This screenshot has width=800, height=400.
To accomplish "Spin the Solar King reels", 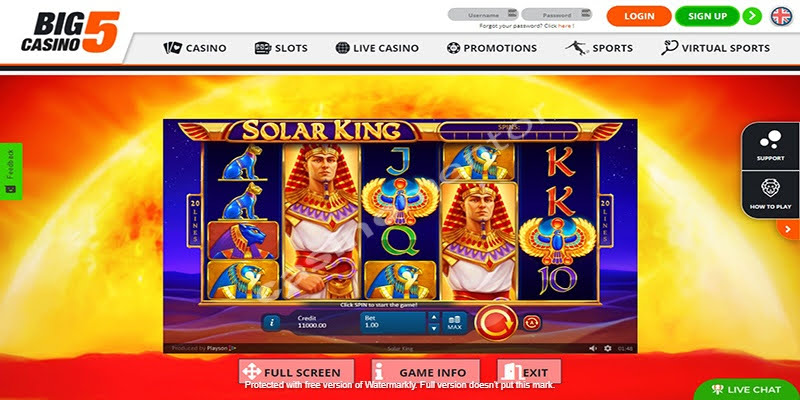I will click(496, 322).
